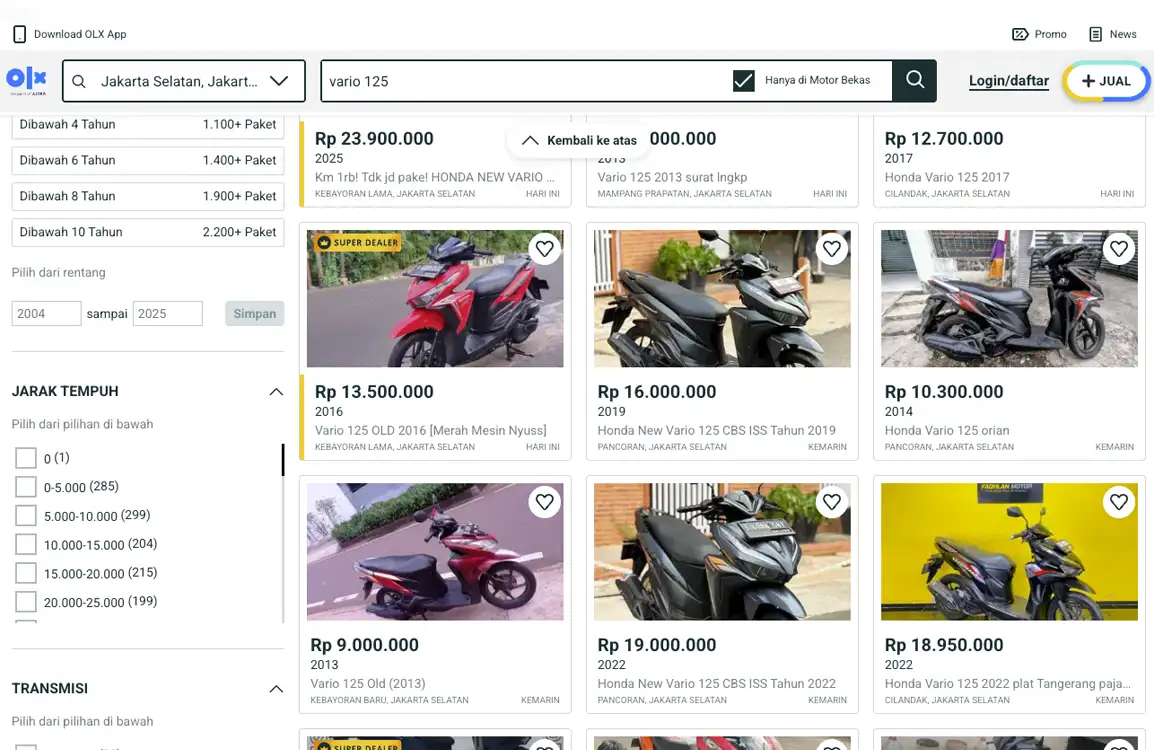The width and height of the screenshot is (1154, 750).
Task: Favorite the Rp 18.950.000 Vario 2022 listing
Action: 1119,502
